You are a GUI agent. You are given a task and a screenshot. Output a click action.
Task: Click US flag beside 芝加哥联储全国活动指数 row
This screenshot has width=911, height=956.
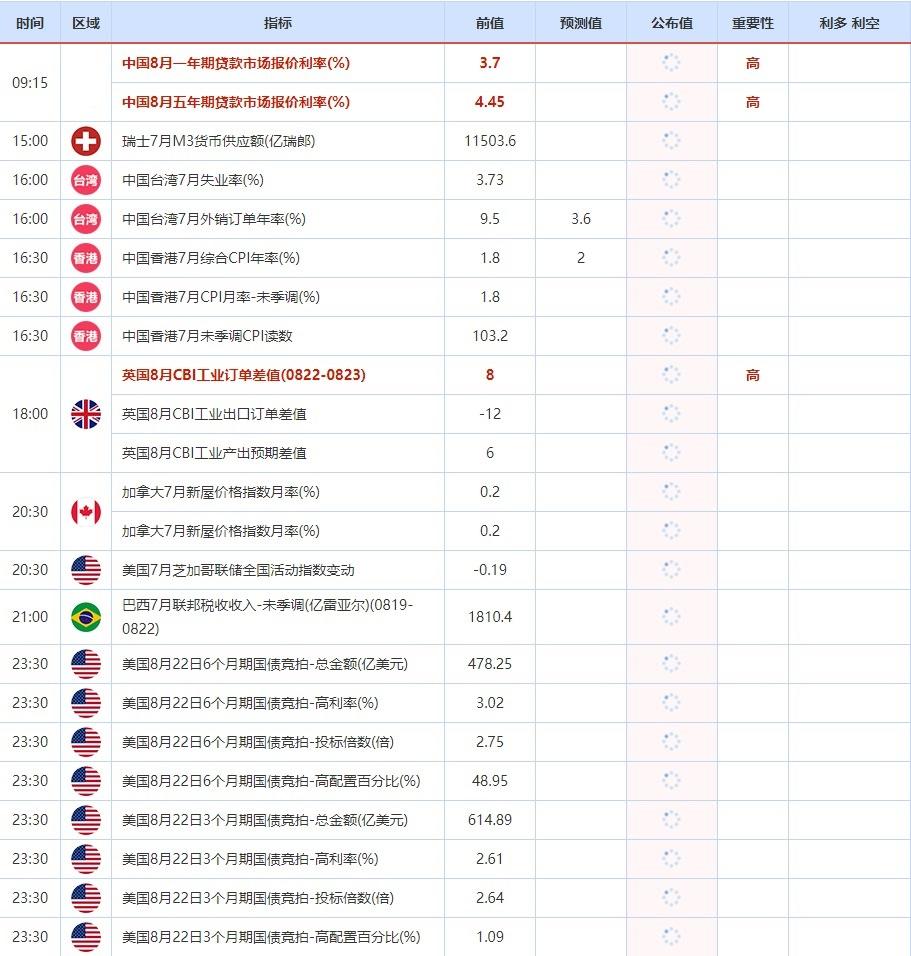point(86,570)
